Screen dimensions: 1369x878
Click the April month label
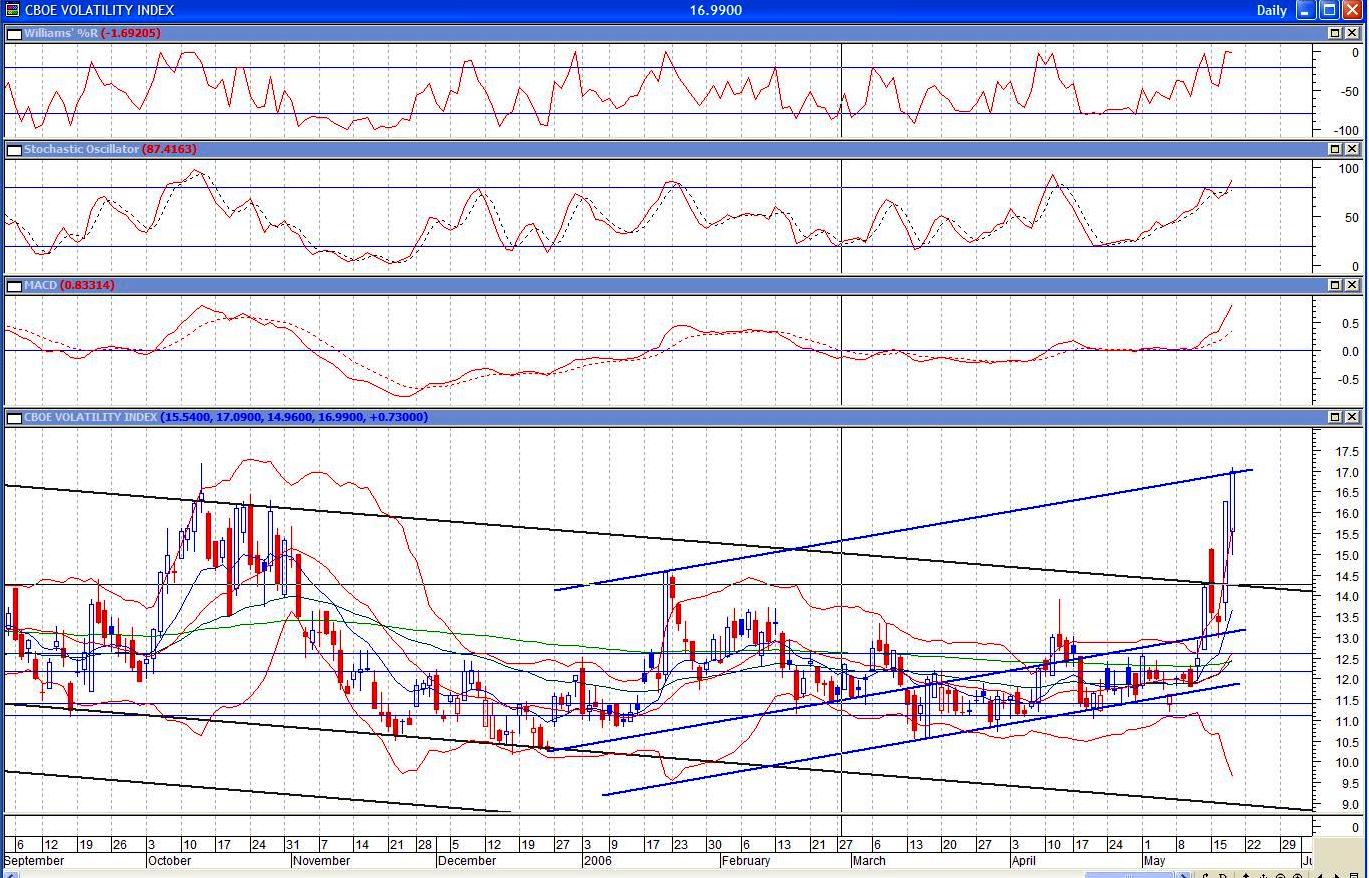coord(1023,861)
